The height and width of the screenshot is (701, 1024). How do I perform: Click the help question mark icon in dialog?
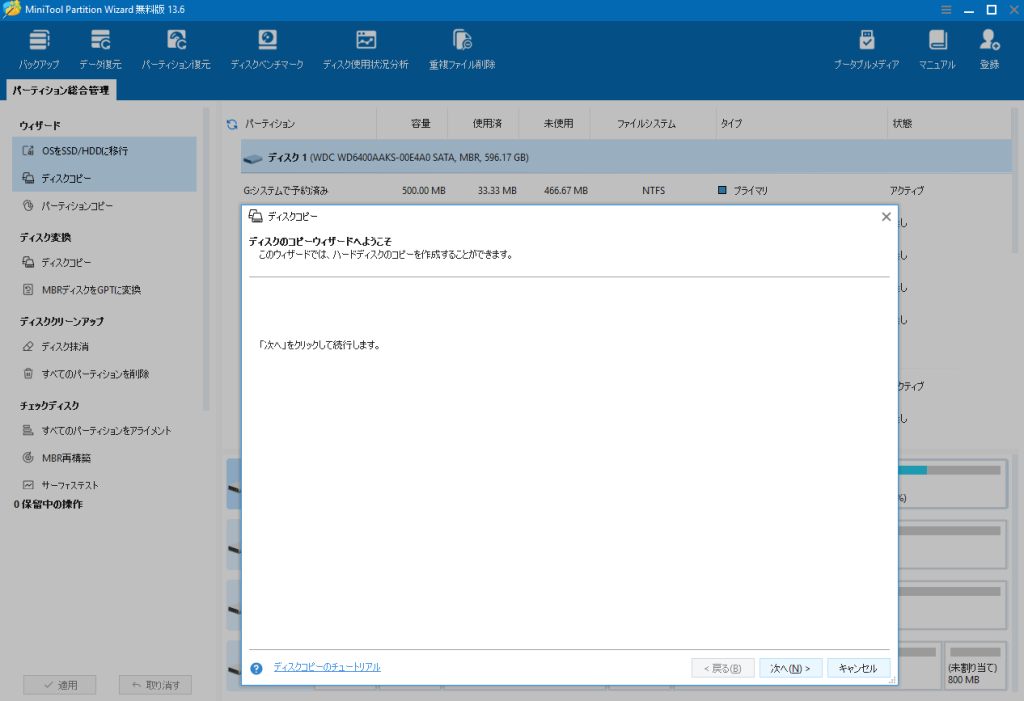[256, 668]
